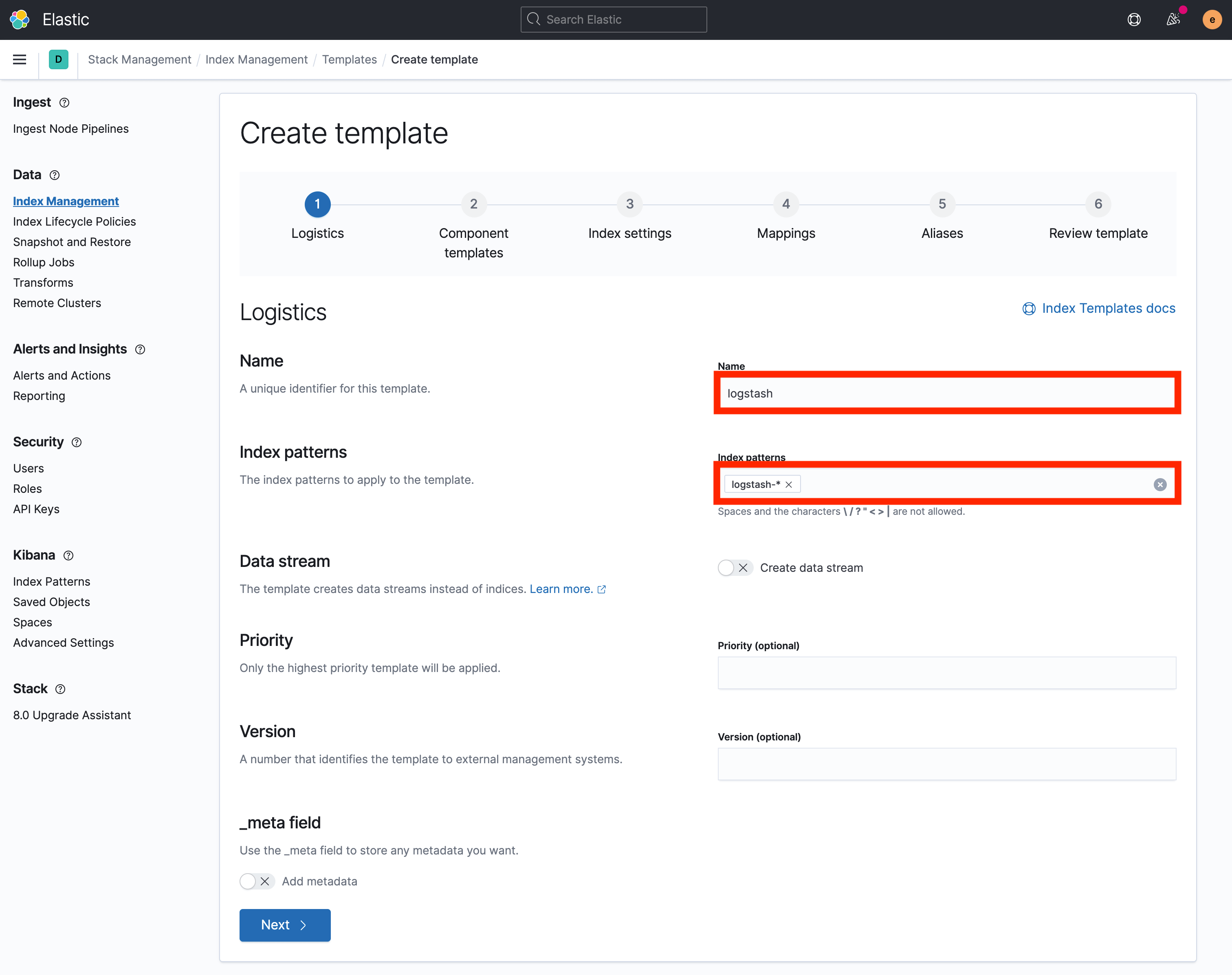Open the help menu lifebuoy icon
The width and height of the screenshot is (1232, 975).
click(1134, 20)
